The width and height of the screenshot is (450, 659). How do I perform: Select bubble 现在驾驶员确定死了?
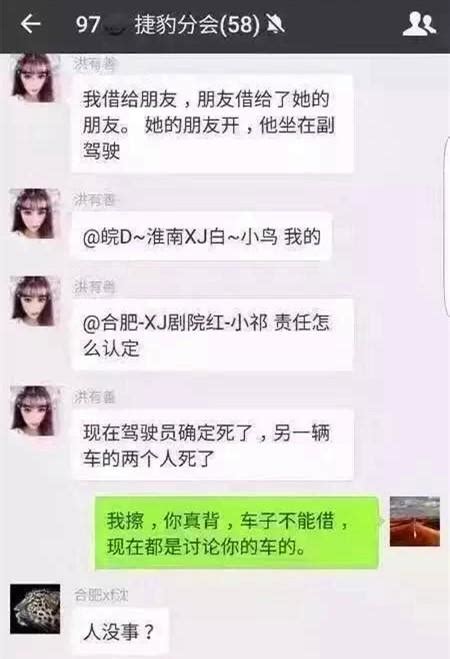pos(212,445)
